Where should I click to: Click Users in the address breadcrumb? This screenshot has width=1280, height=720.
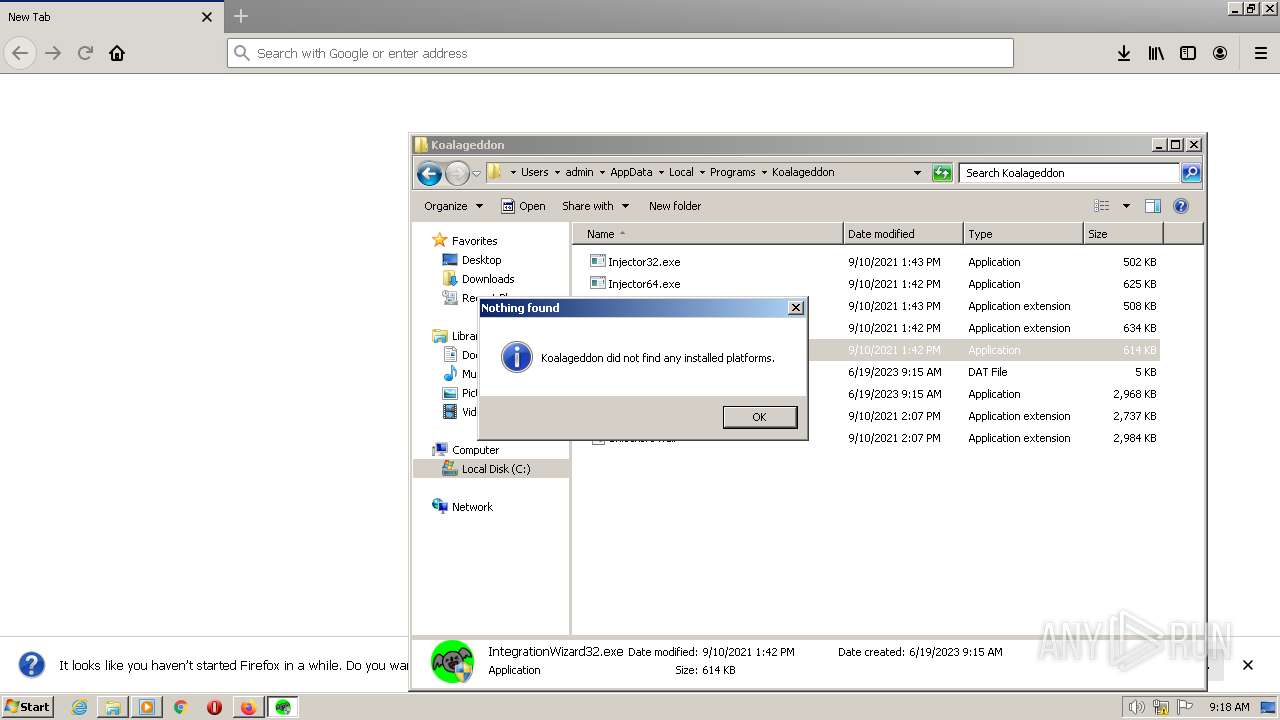pyautogui.click(x=535, y=172)
